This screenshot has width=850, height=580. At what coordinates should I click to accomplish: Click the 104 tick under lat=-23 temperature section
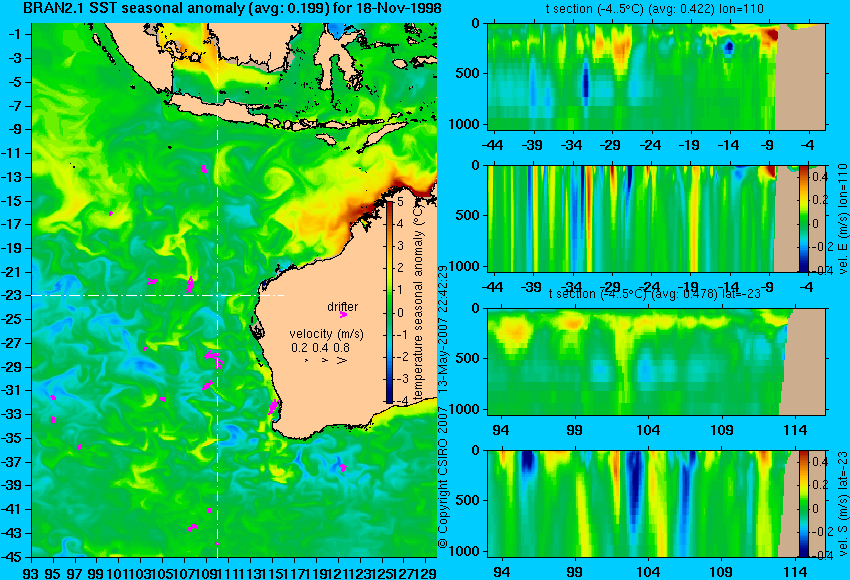click(648, 430)
